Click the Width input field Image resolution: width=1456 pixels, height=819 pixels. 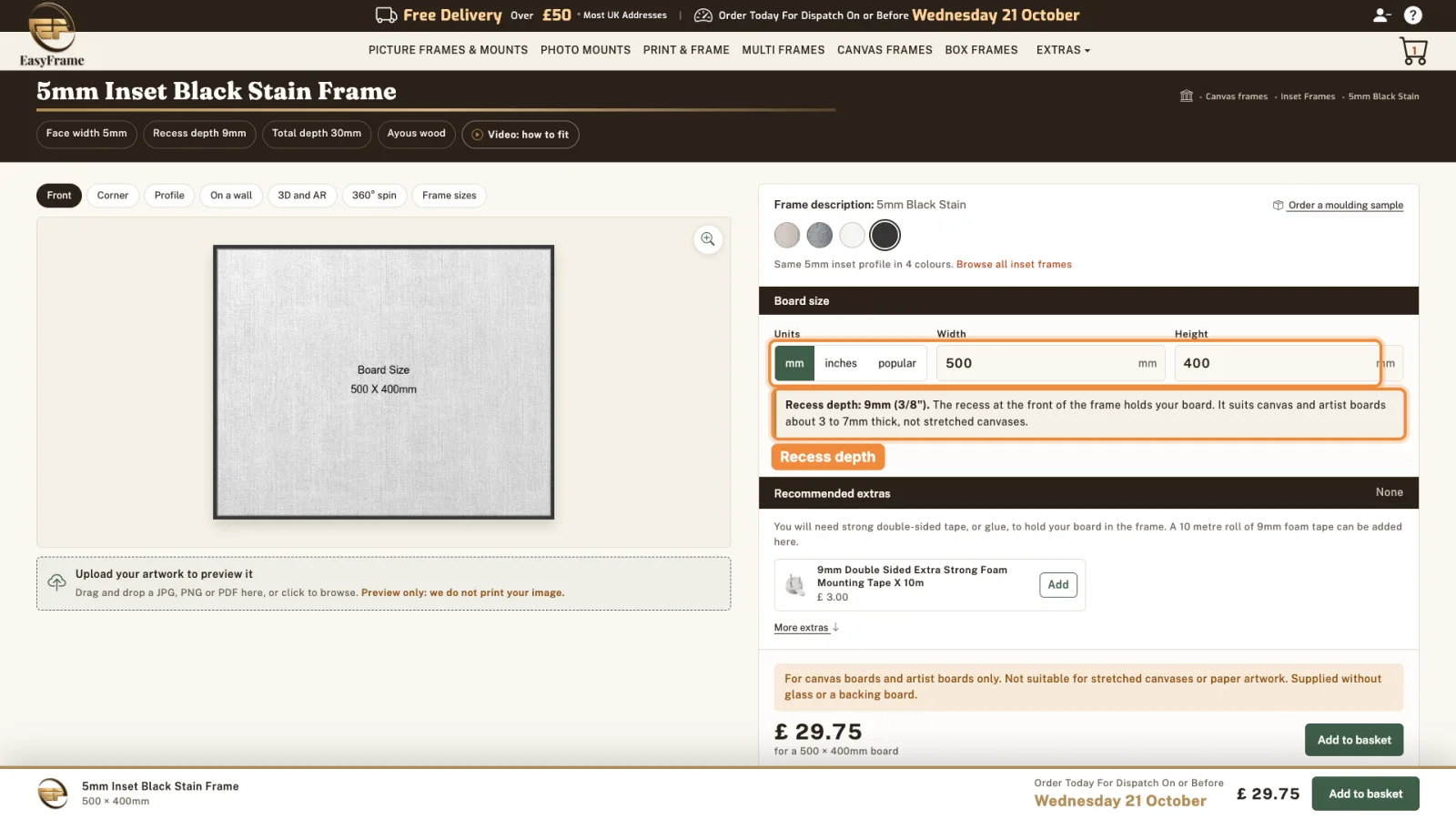pos(1051,363)
